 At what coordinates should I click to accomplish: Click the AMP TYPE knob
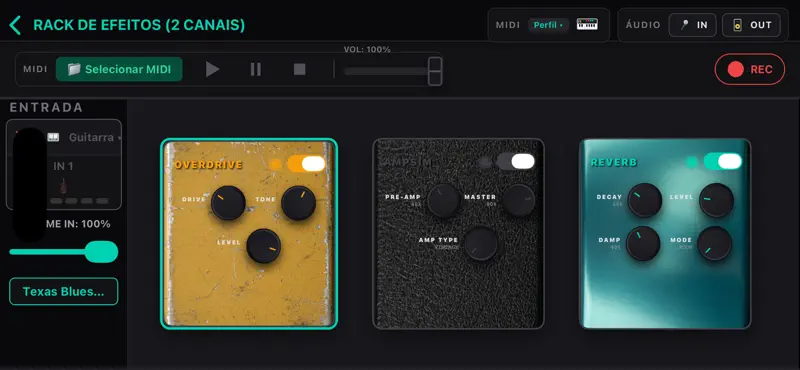pos(481,243)
